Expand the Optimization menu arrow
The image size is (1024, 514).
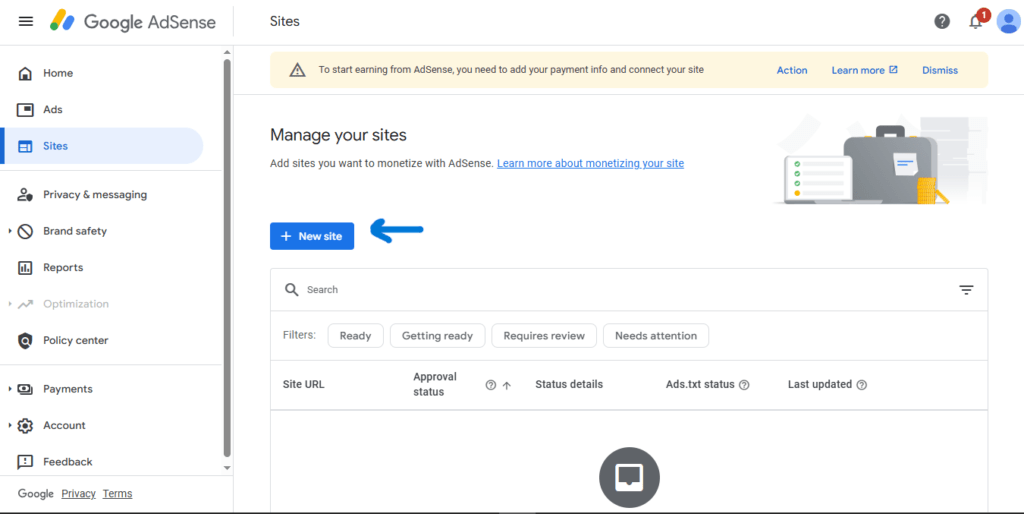coord(10,304)
